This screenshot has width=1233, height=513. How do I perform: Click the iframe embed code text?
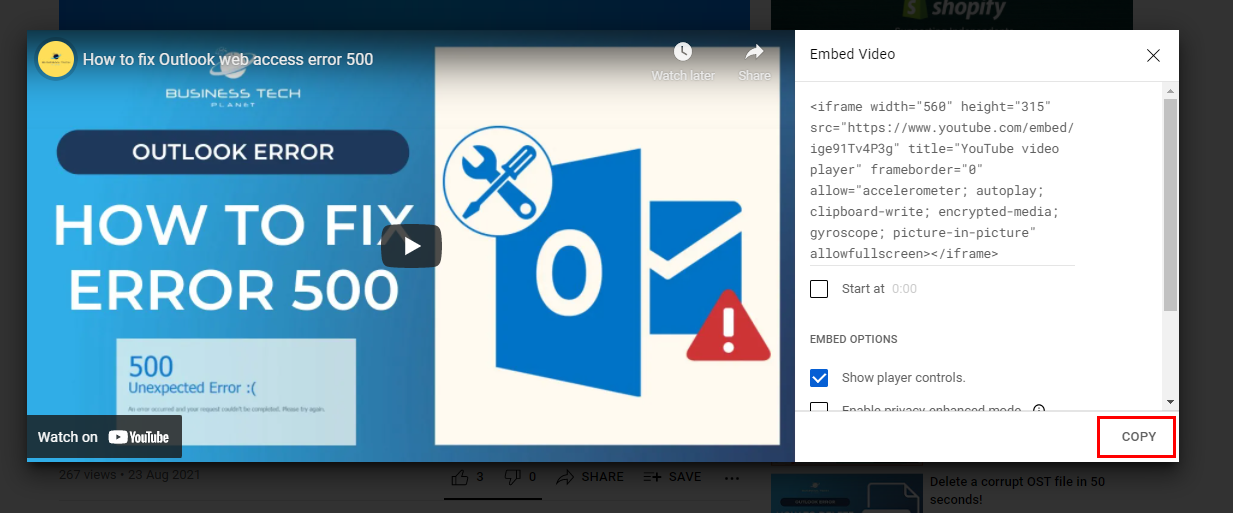942,180
